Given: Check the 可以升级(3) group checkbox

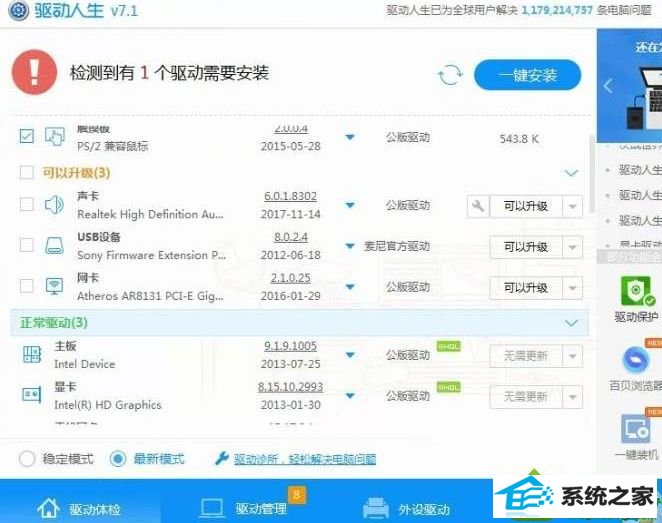Looking at the screenshot, I should point(27,172).
